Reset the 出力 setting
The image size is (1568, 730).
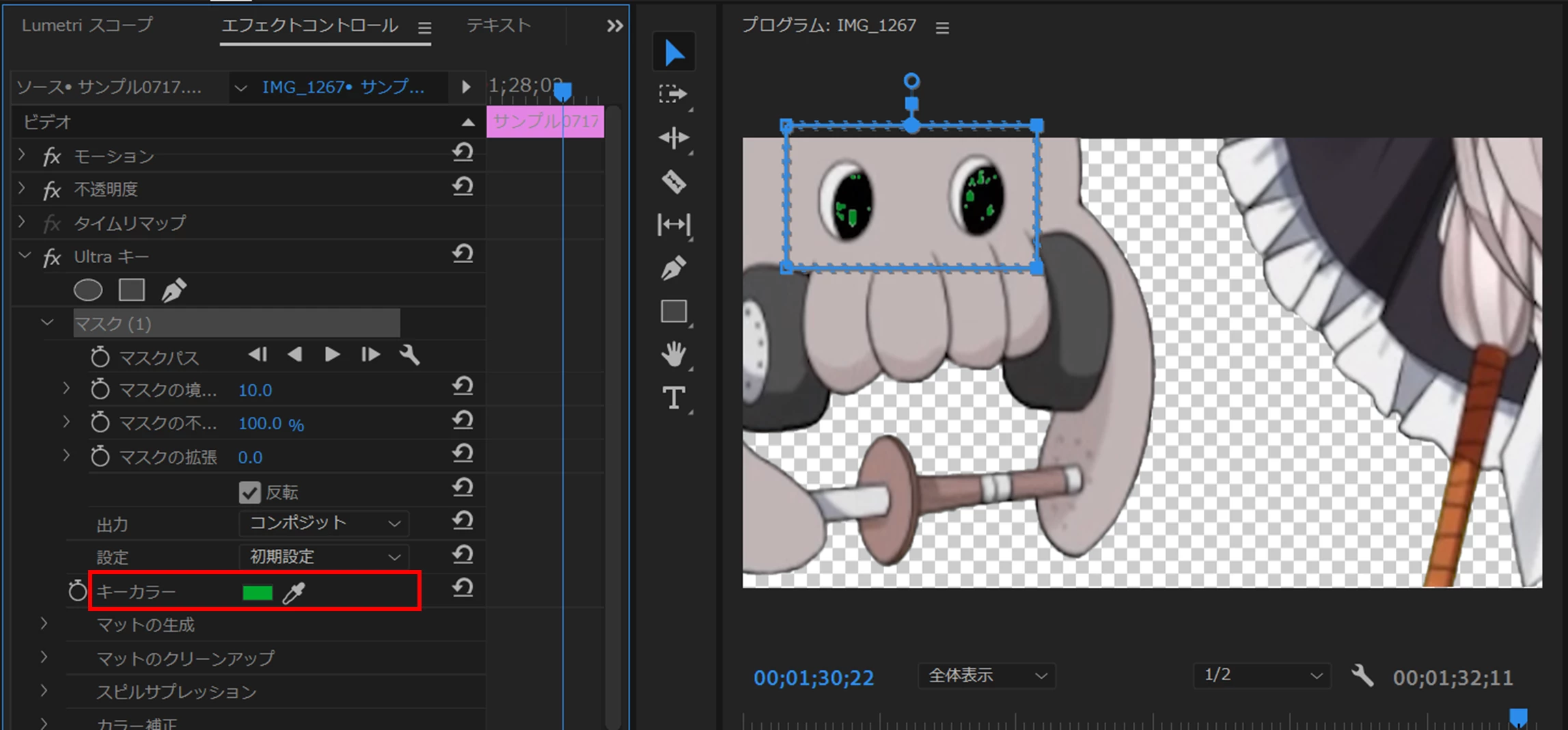(463, 522)
